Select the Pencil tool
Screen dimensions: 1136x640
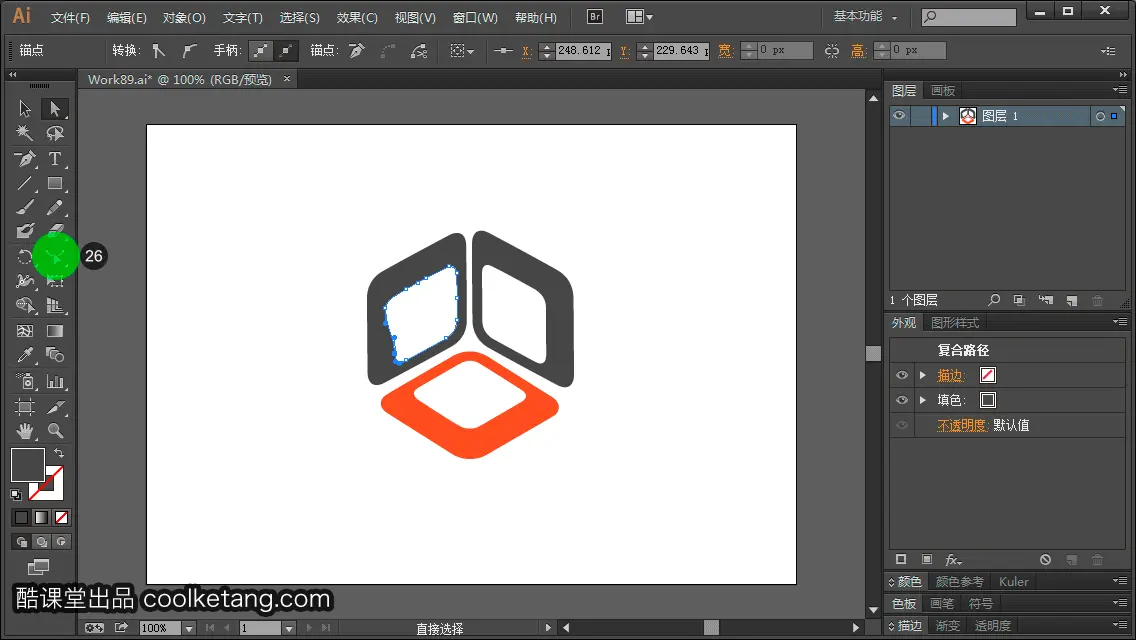coord(54,207)
